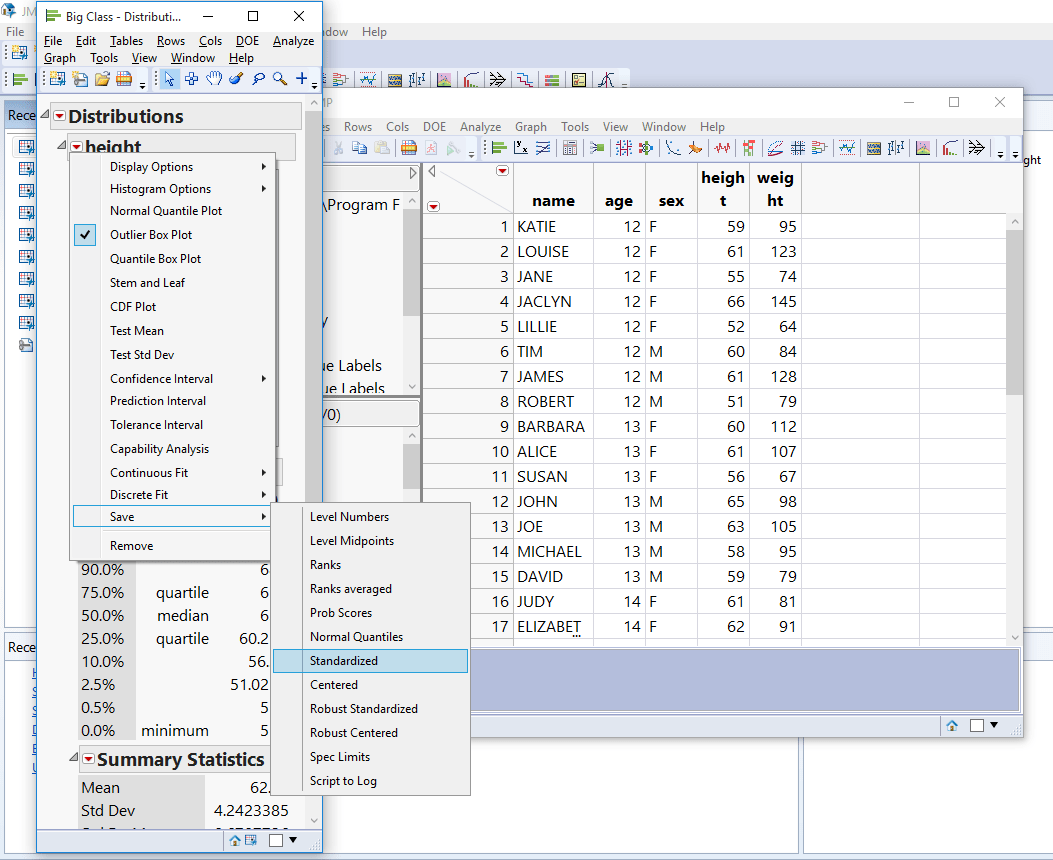This screenshot has width=1053, height=860.
Task: Toggle the checkbox in Distributions window status bar
Action: (276, 841)
